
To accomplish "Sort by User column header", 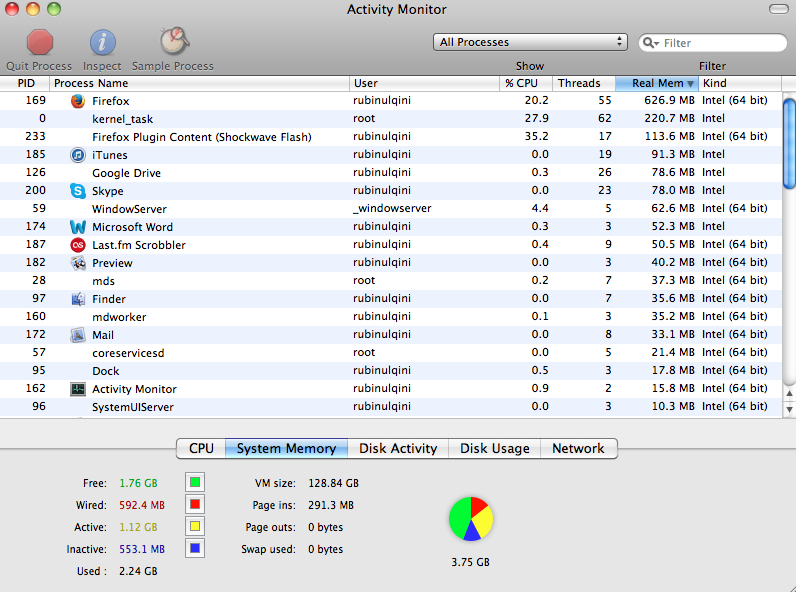I will point(424,83).
